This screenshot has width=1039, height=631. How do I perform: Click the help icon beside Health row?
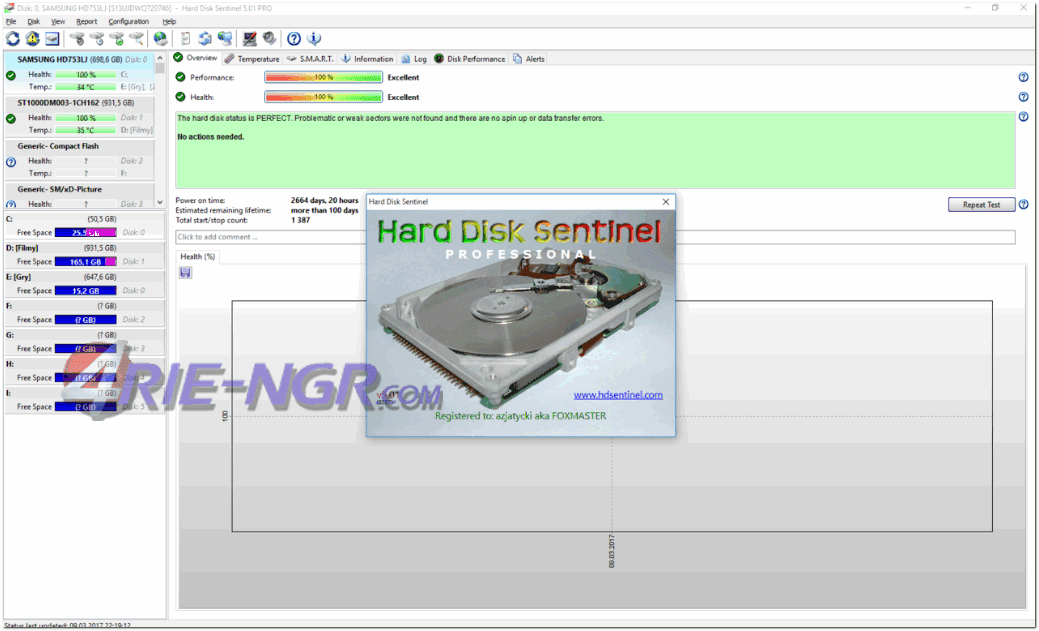[1024, 97]
